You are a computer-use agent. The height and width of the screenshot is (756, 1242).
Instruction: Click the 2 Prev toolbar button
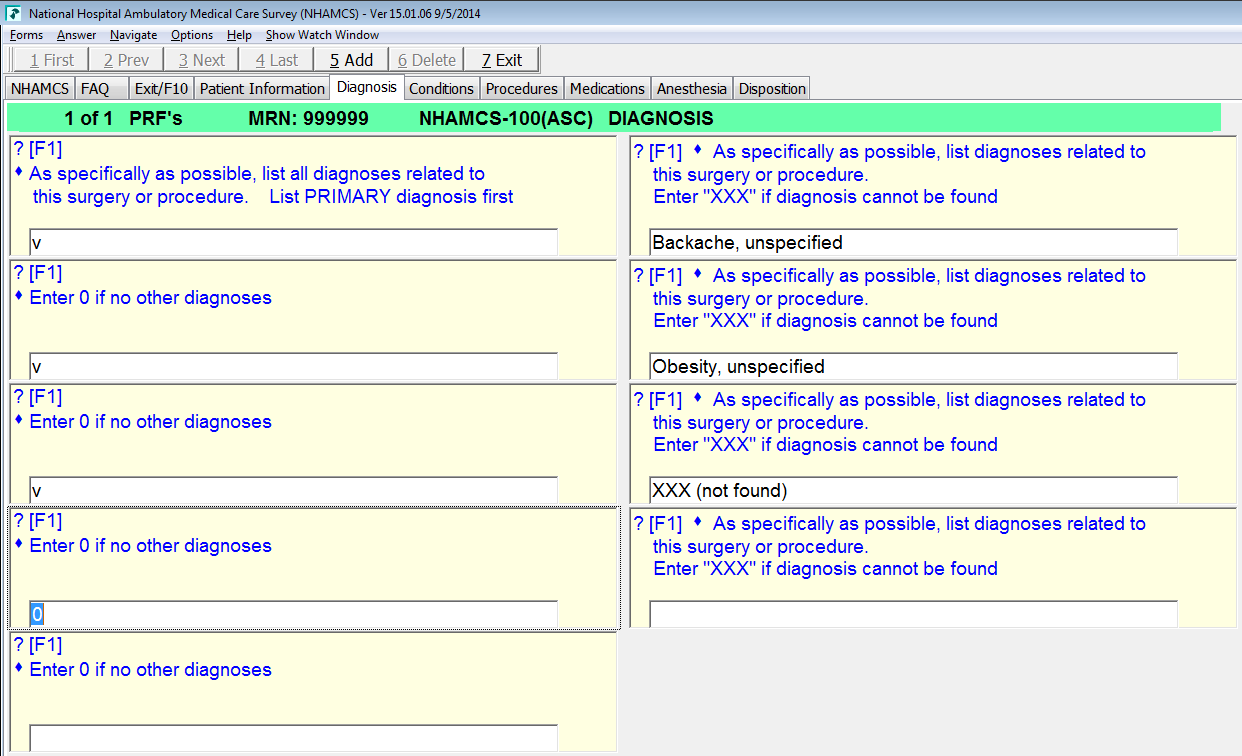coord(126,60)
